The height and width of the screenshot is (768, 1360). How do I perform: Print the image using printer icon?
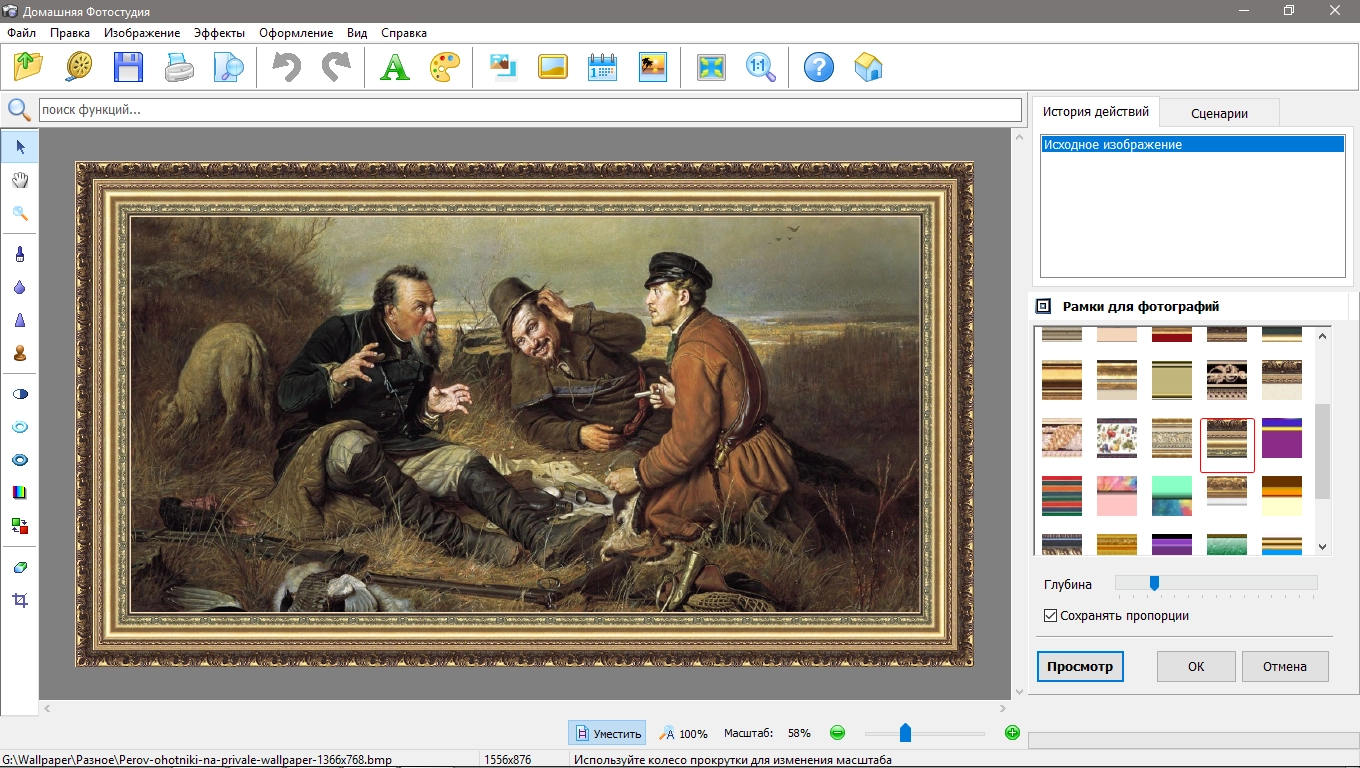tap(179, 67)
